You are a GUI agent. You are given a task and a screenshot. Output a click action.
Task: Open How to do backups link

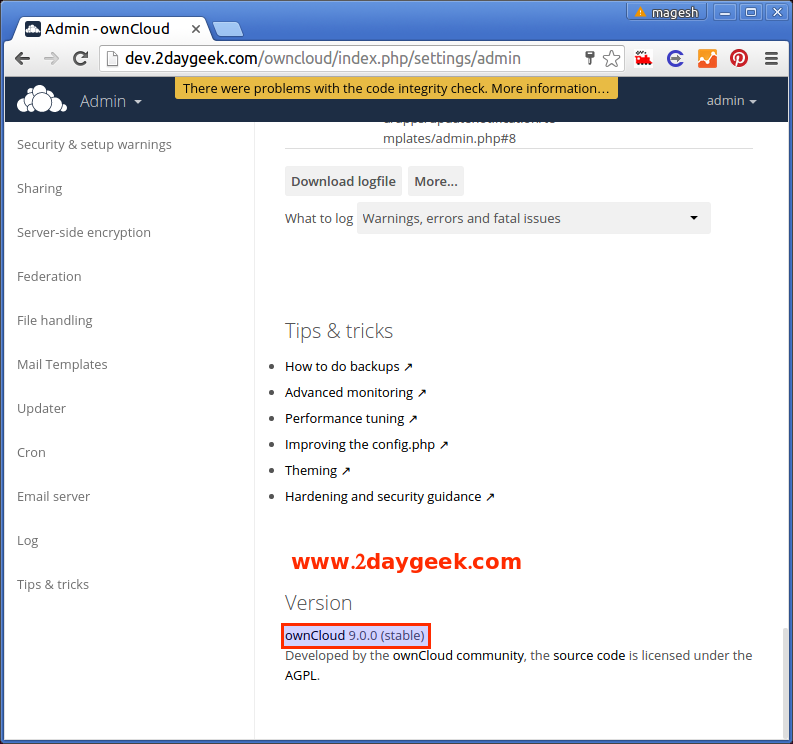(349, 367)
